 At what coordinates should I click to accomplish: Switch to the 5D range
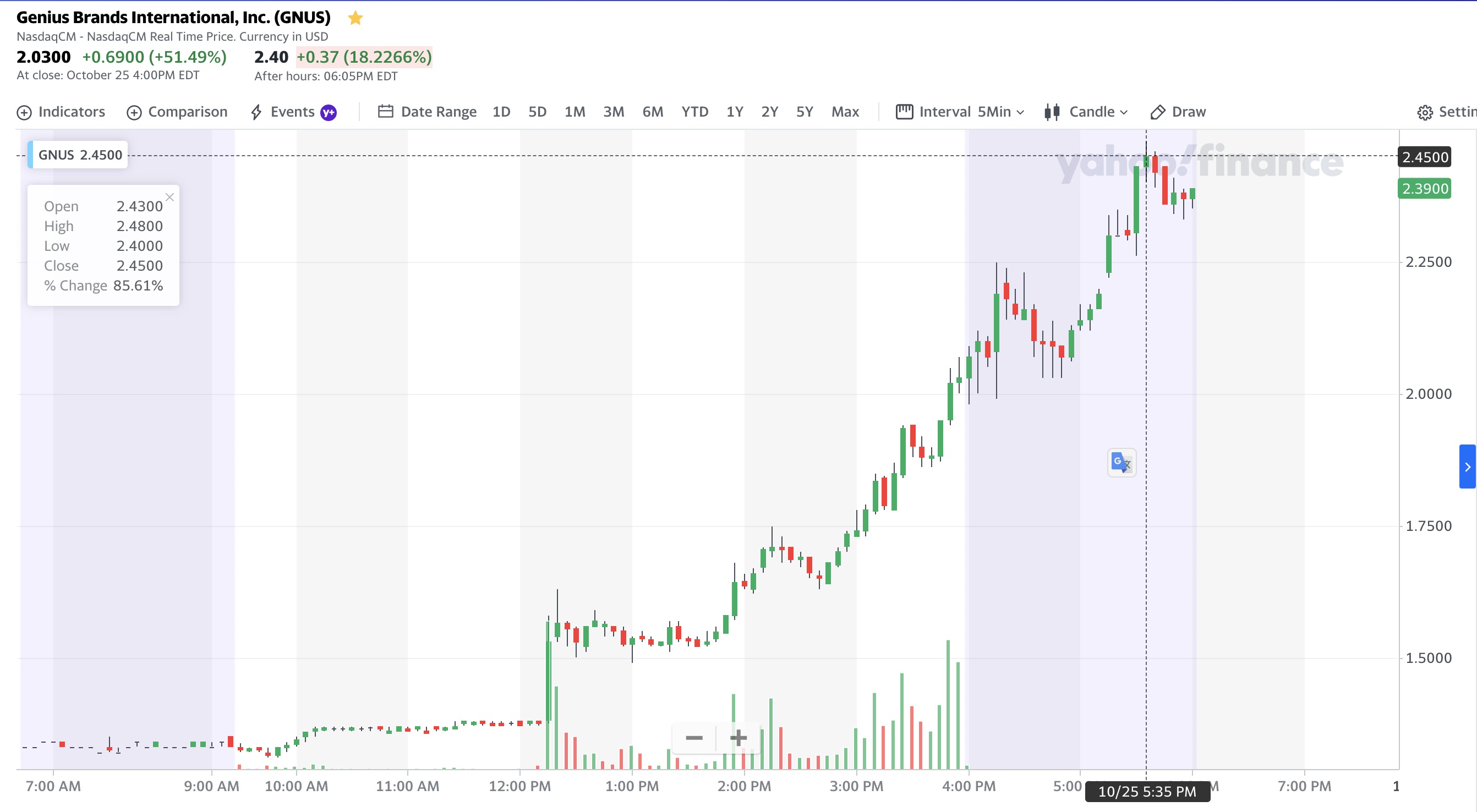pos(537,112)
